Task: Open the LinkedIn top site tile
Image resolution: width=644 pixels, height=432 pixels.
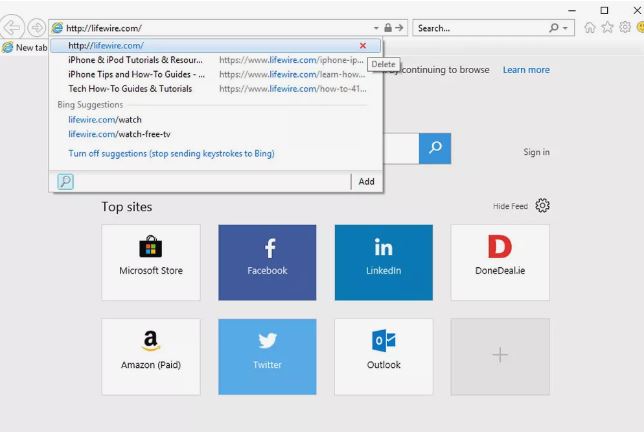Action: [x=384, y=262]
